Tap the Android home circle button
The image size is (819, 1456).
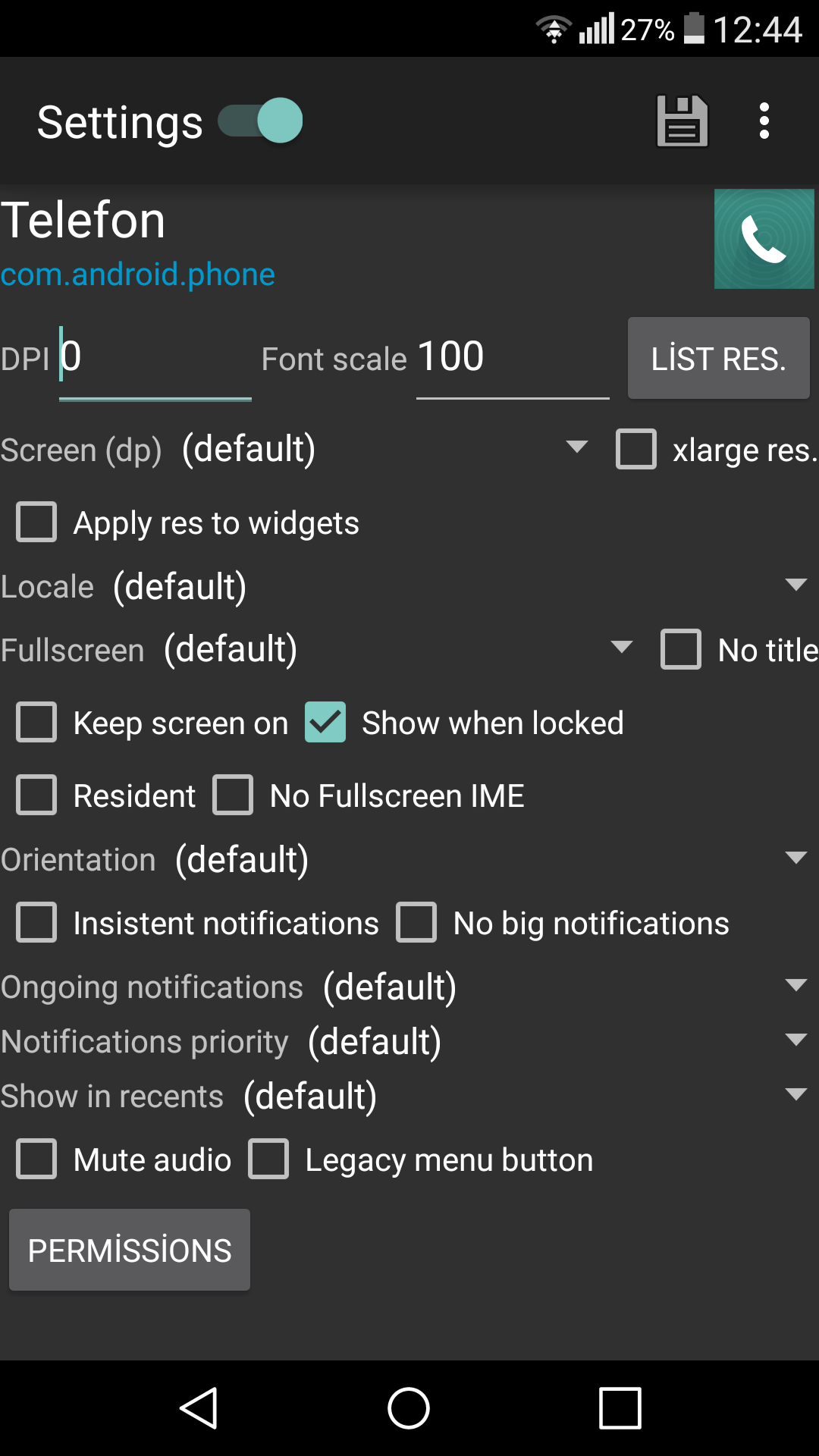pos(409,1408)
